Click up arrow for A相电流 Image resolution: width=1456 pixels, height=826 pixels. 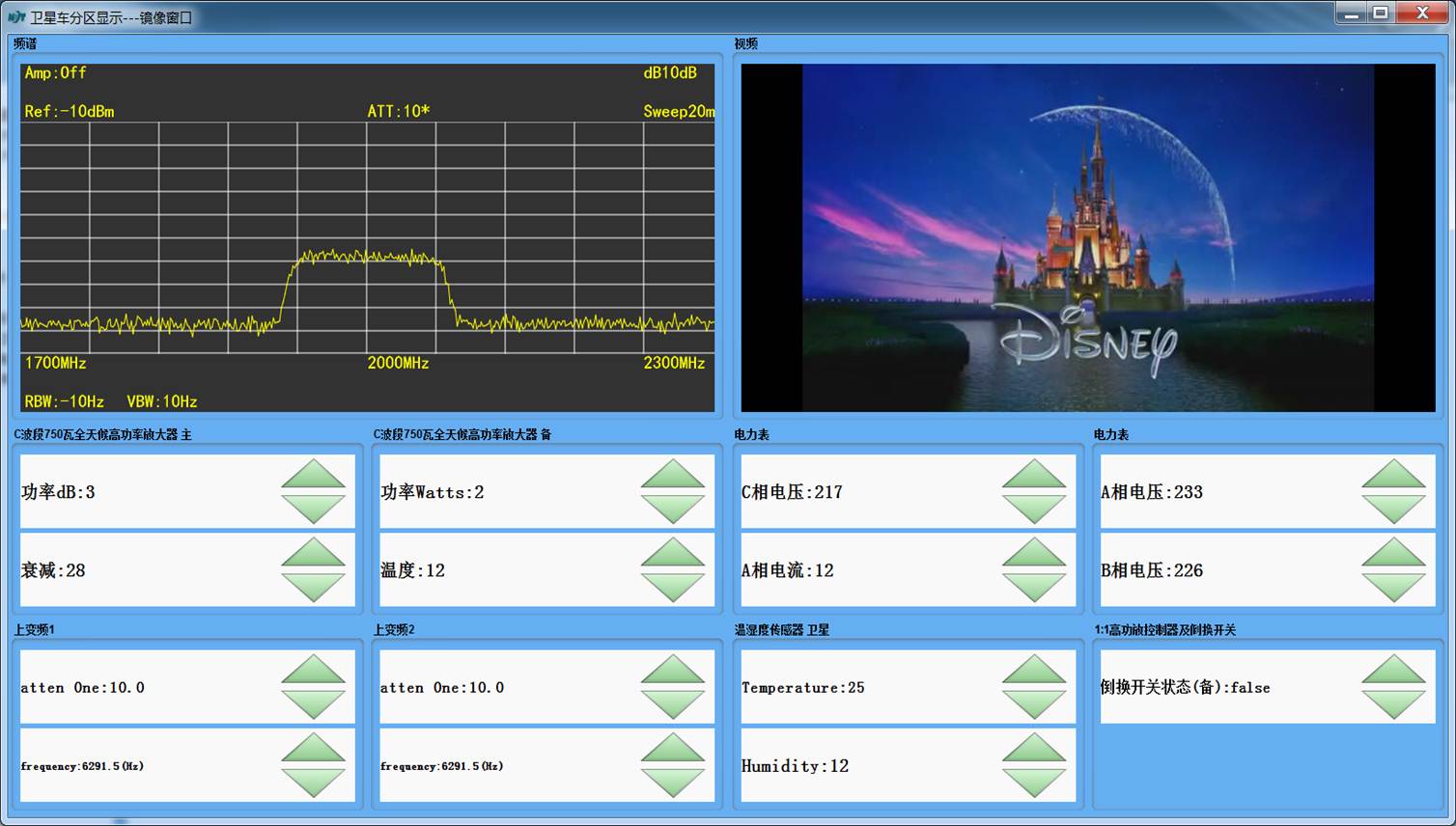coord(1034,553)
